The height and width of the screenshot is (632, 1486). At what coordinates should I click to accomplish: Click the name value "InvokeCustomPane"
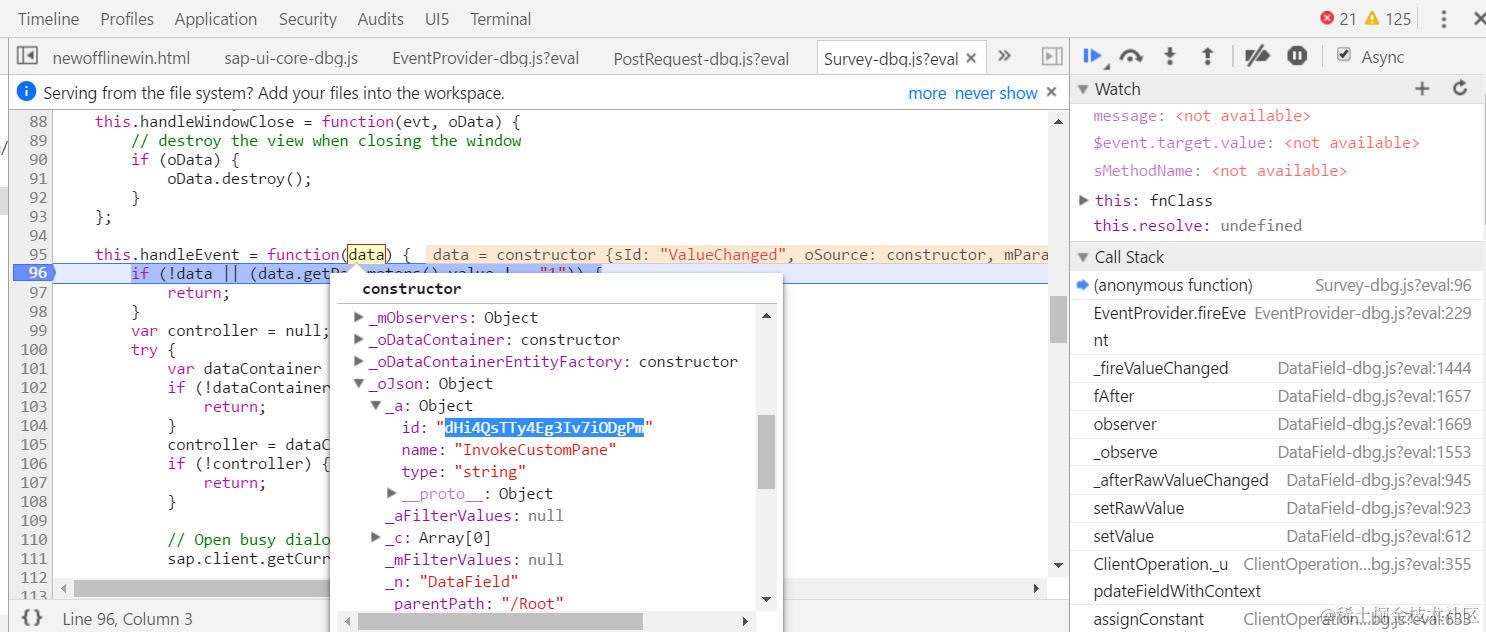(535, 449)
